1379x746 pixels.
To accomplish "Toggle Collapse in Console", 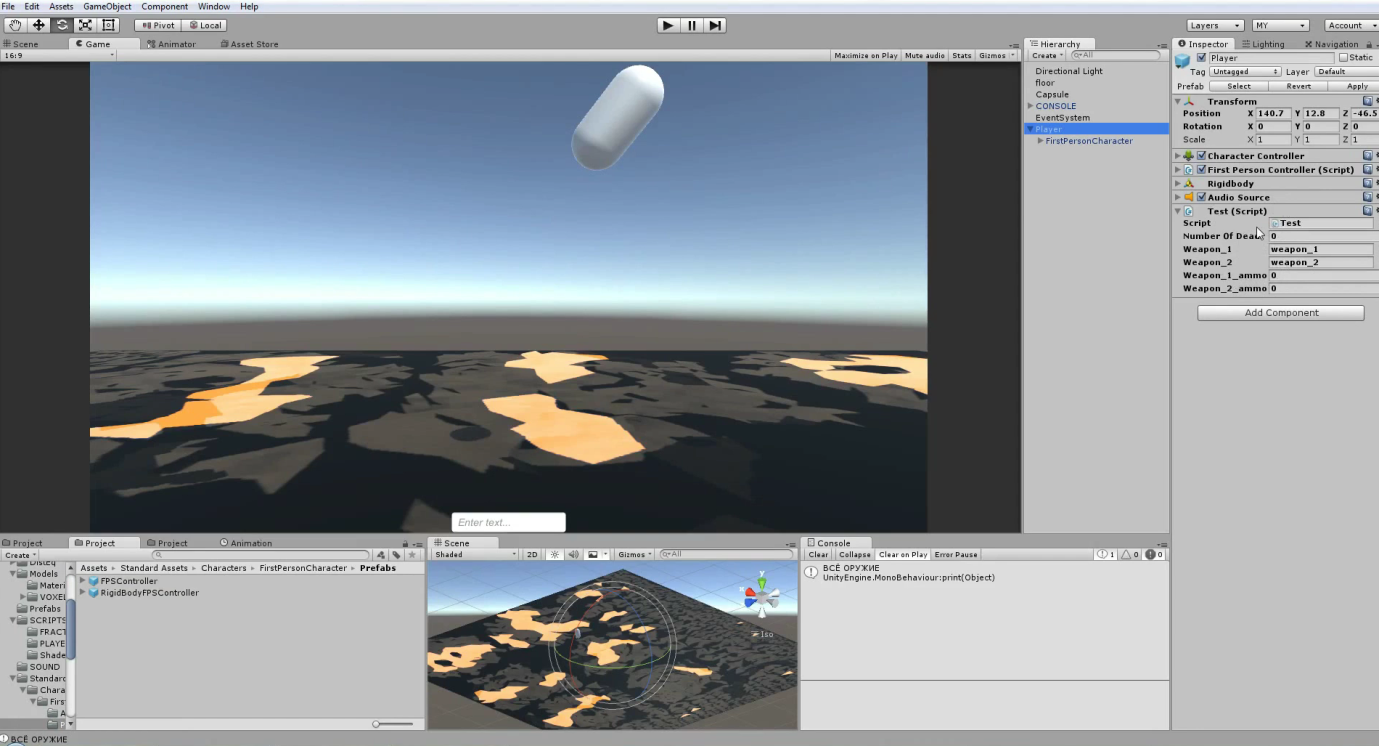I will (854, 554).
